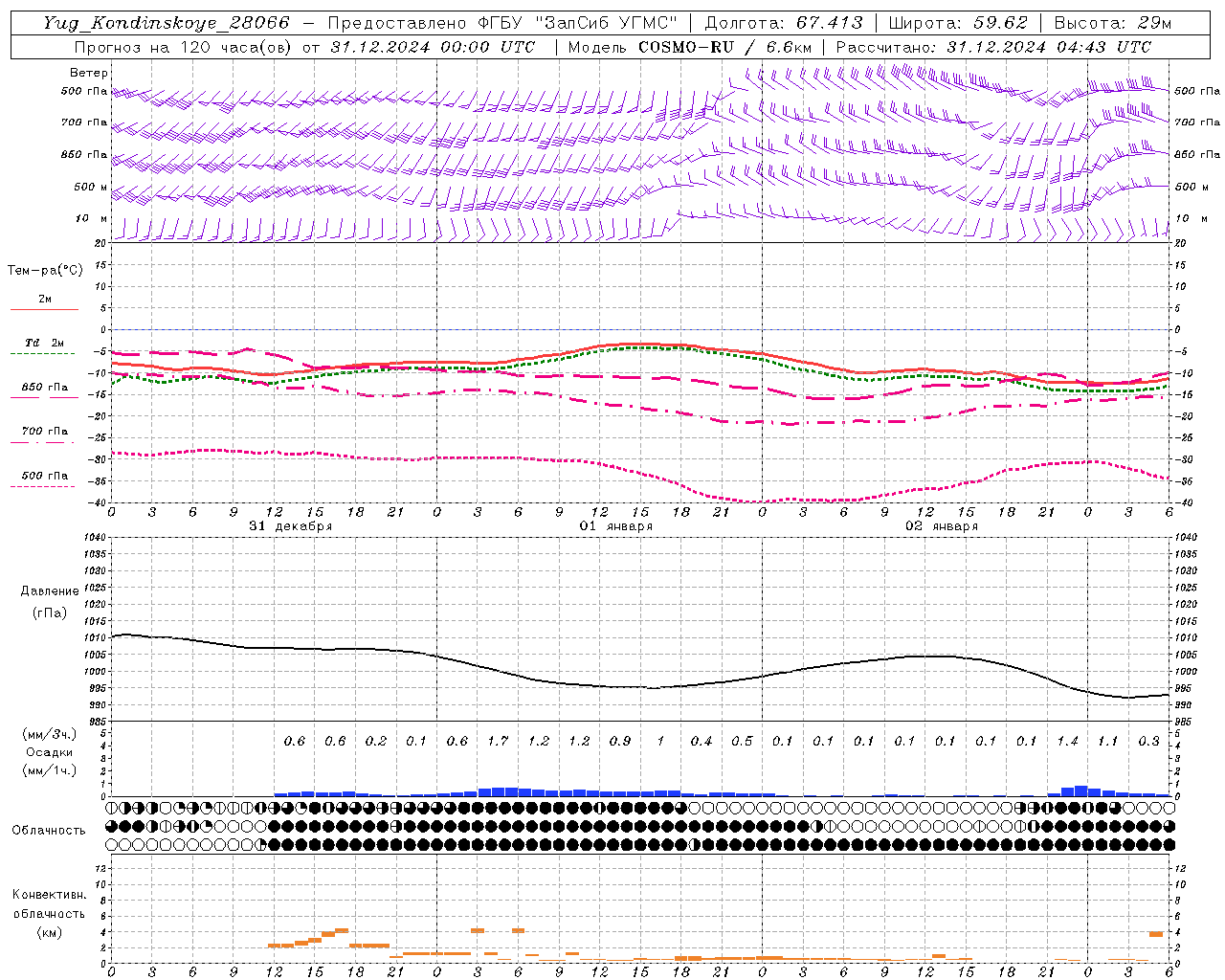This screenshot has height=980, width=1225.
Task: Select the latitude value Широта: 59.62
Action: pos(958,23)
